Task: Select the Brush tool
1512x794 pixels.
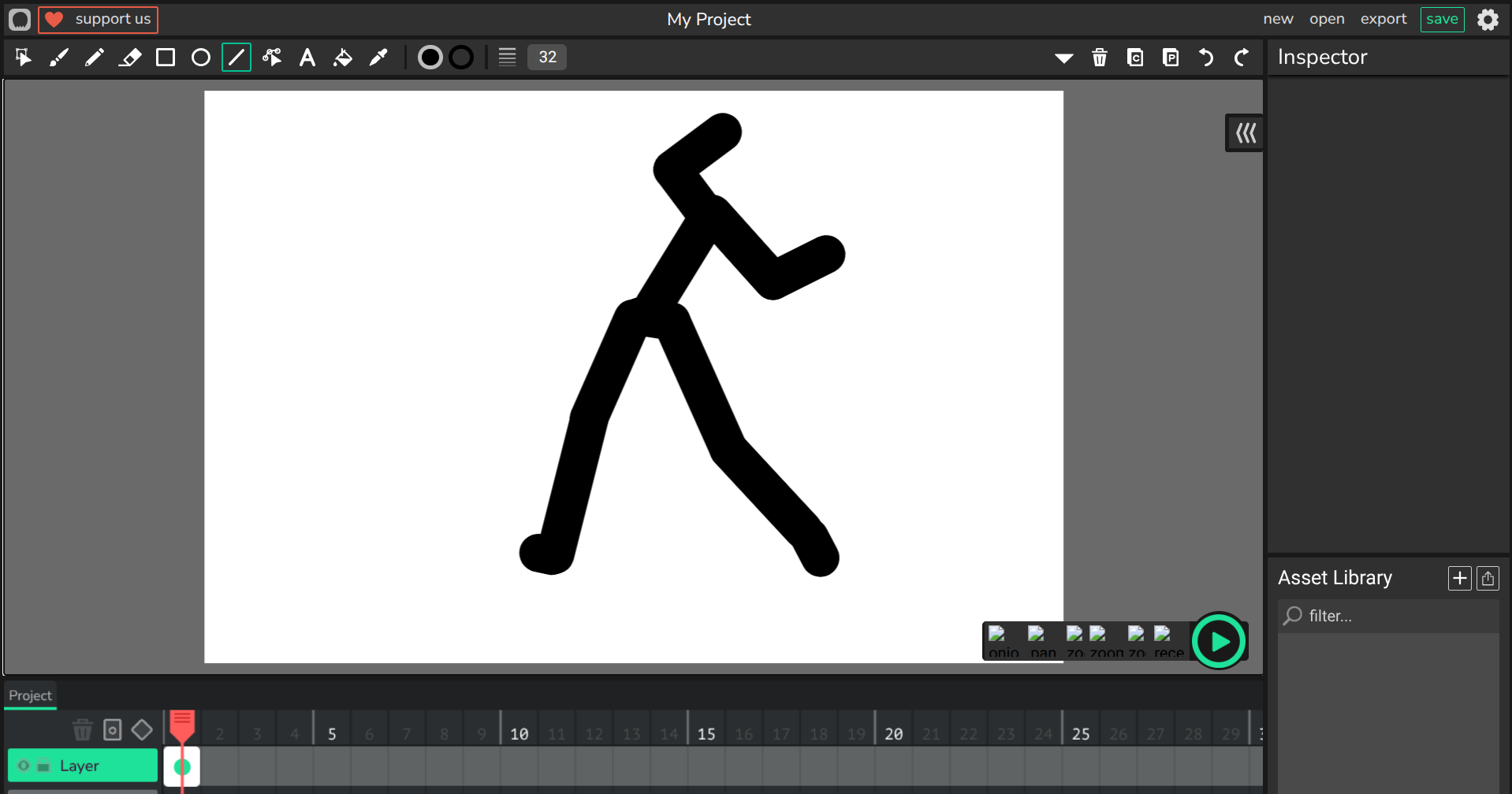Action: tap(59, 58)
